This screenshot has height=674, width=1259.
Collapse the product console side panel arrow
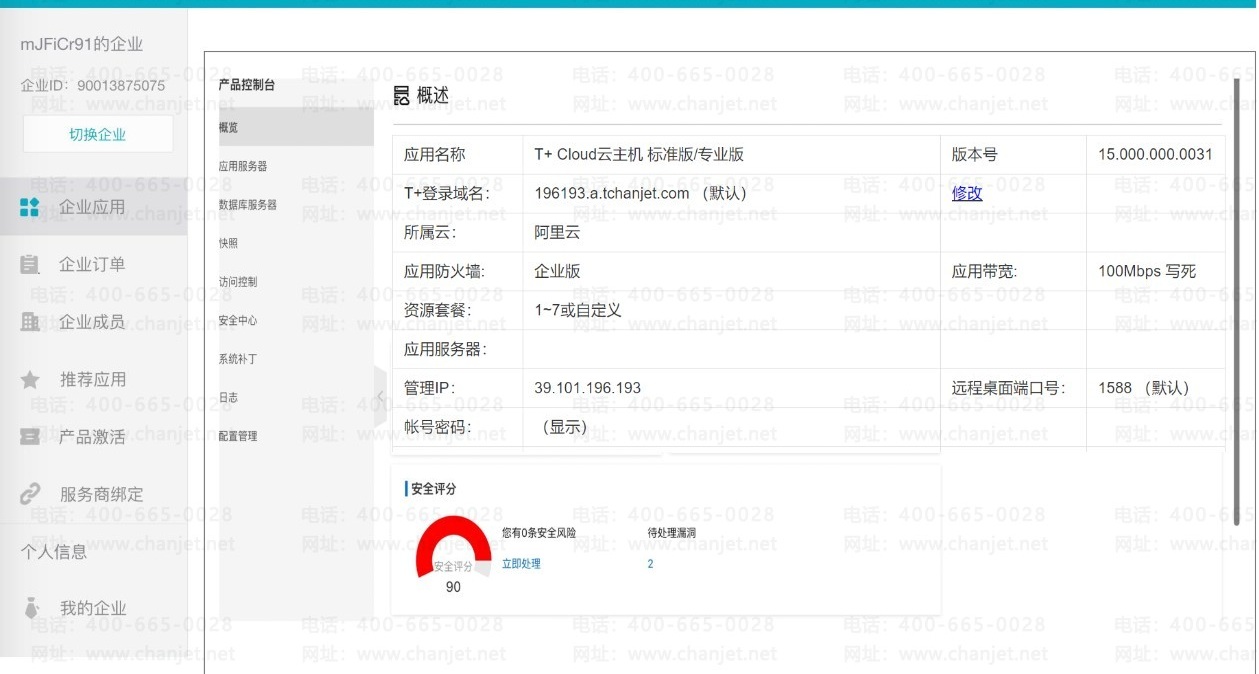[x=380, y=397]
